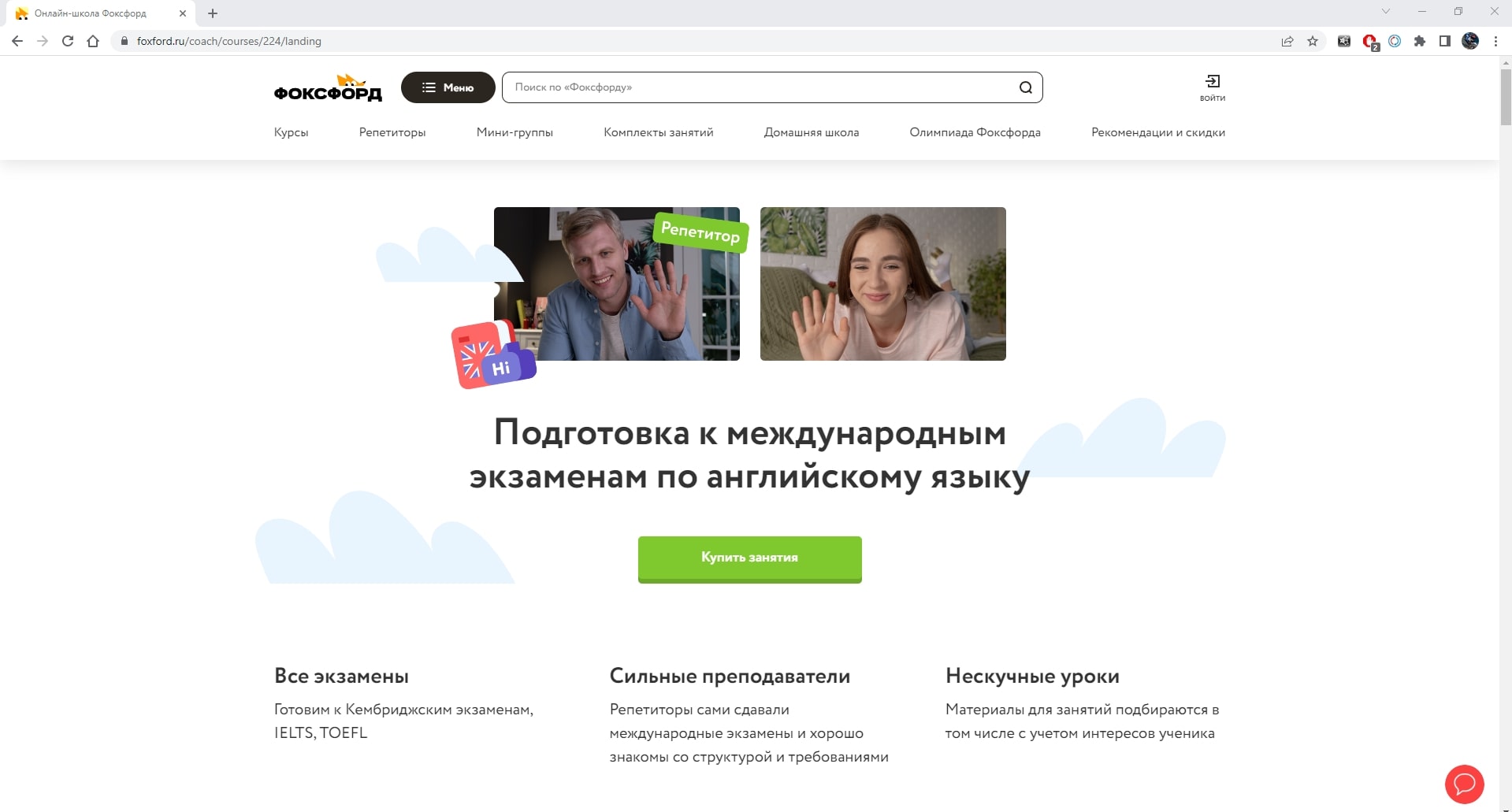Open the extensions puzzle icon

[1420, 41]
